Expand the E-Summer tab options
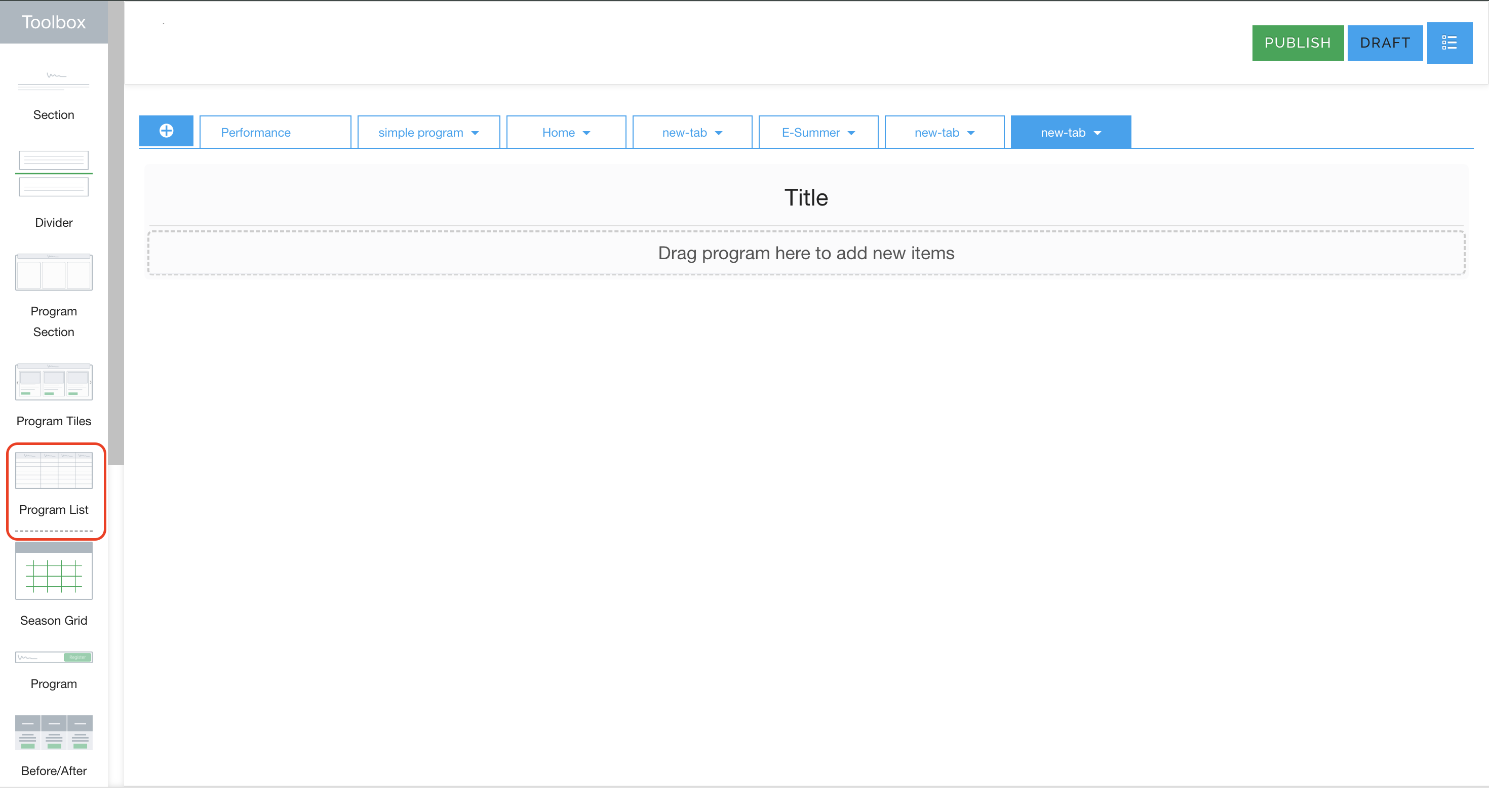1489x812 pixels. pyautogui.click(x=850, y=132)
